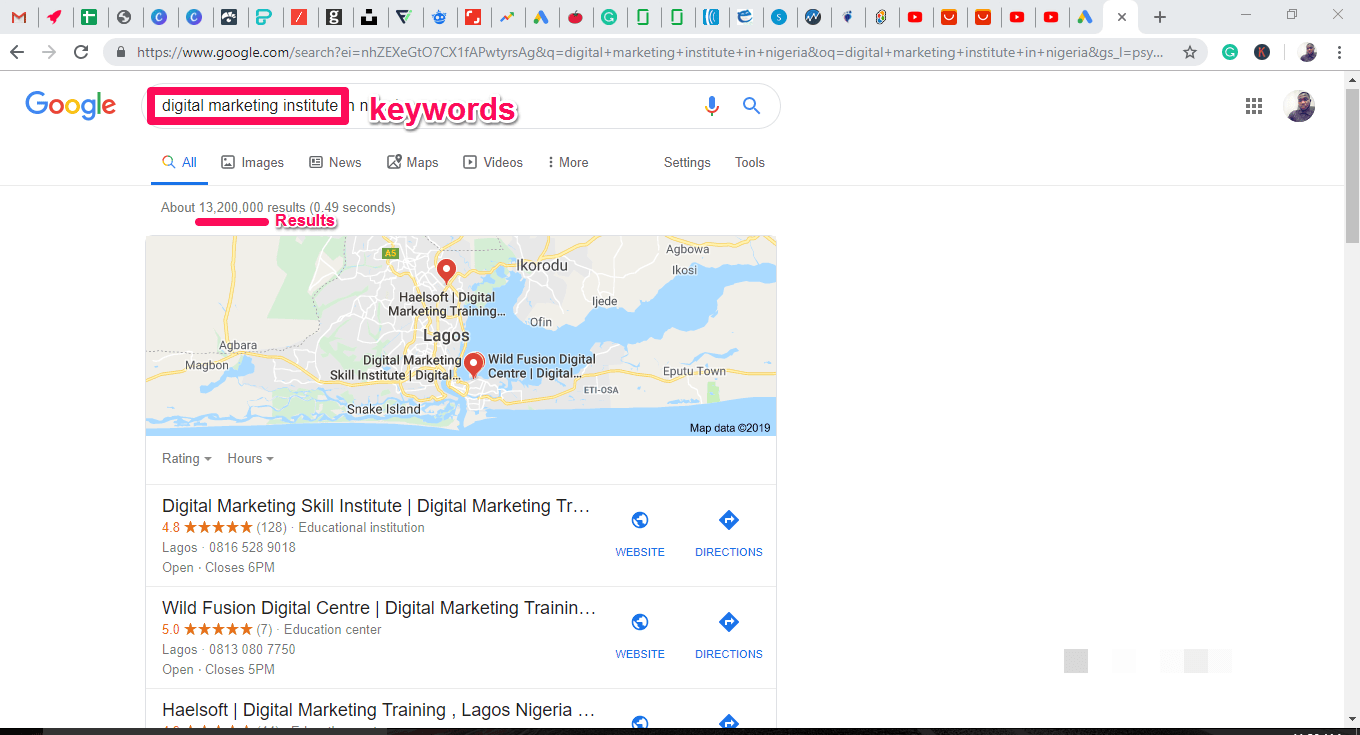Open the Gmail tab in the browser
1360x735 pixels.
(x=19, y=17)
